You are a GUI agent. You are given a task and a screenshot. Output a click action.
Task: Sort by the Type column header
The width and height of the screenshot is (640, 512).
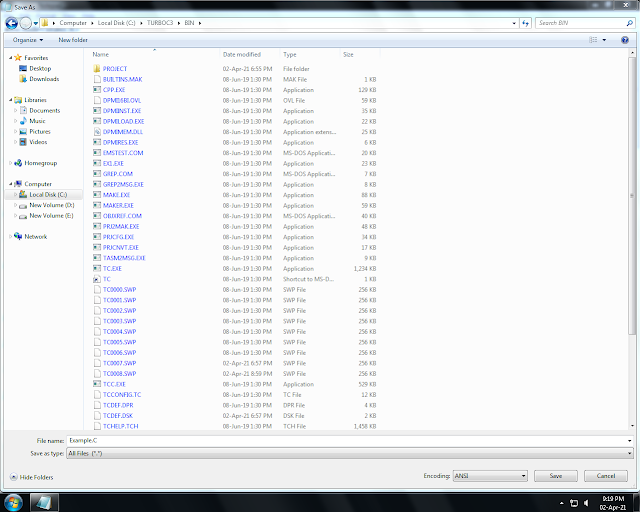pos(290,54)
